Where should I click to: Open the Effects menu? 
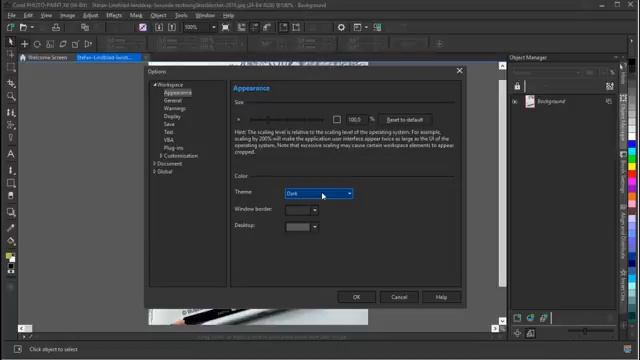[x=114, y=16]
